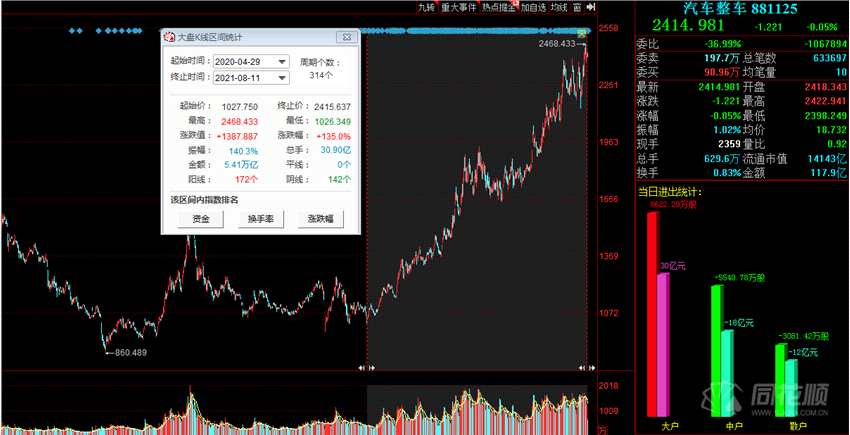This screenshot has width=850, height=435.
Task: Click the 涨跌幅 ranking button
Action: pos(320,219)
